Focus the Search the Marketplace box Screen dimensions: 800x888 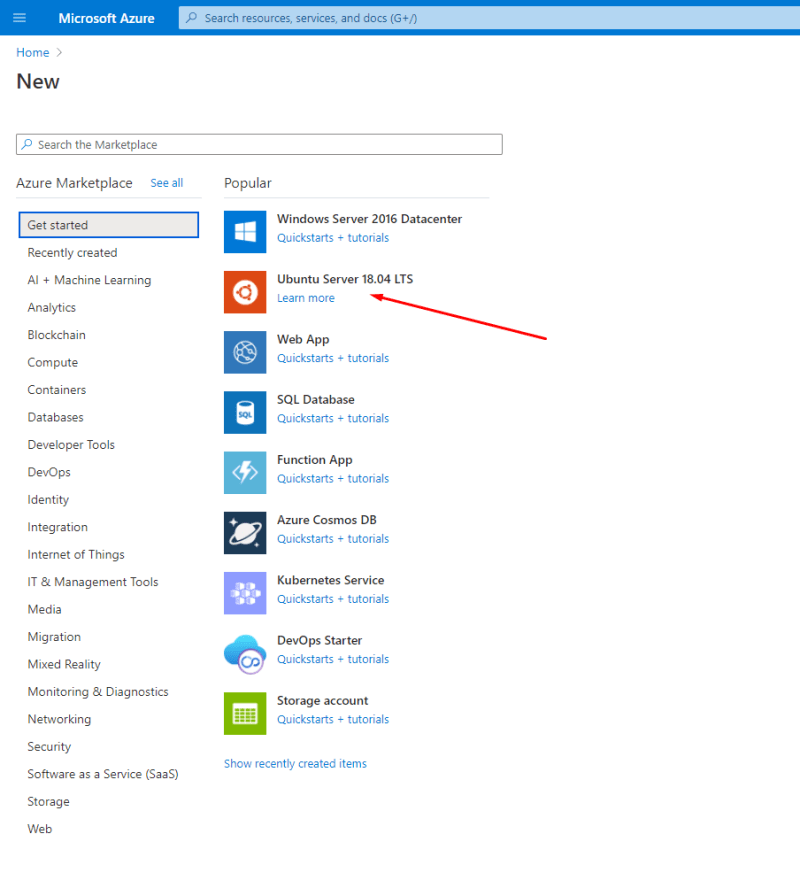pos(259,144)
